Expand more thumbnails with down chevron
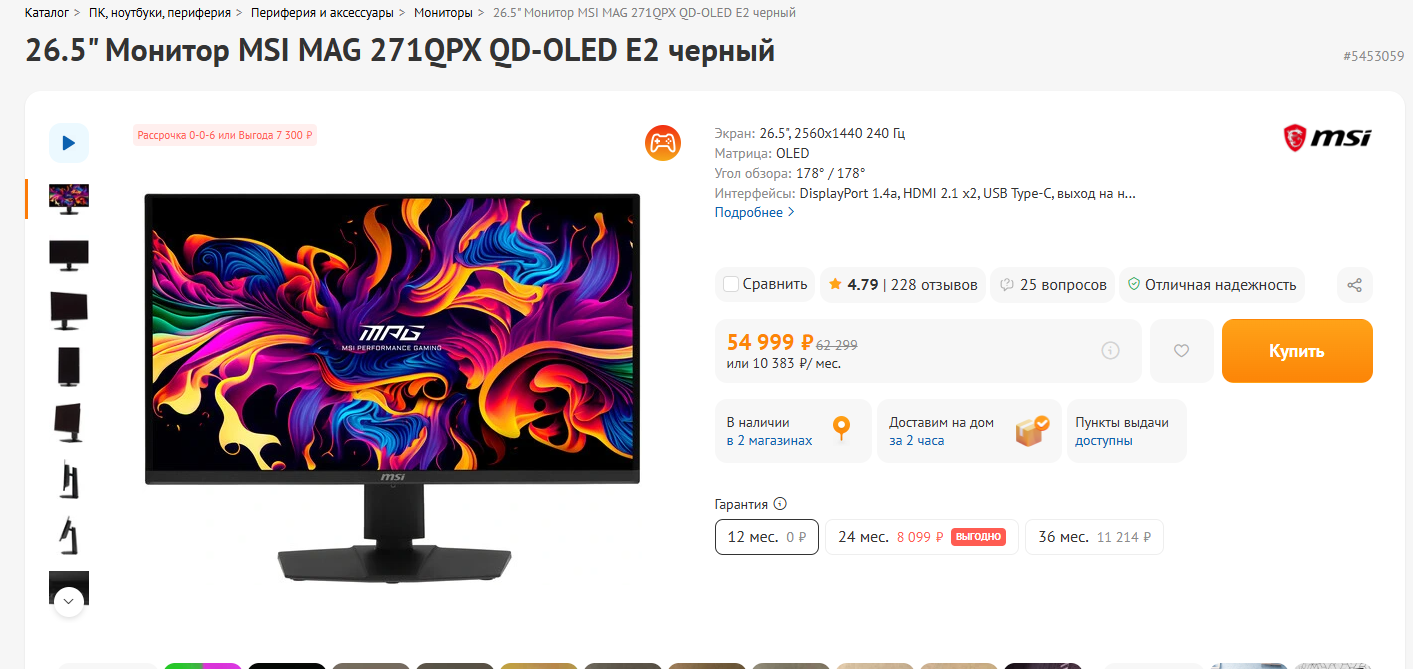Screen dimensions: 1413x669 pos(69,601)
